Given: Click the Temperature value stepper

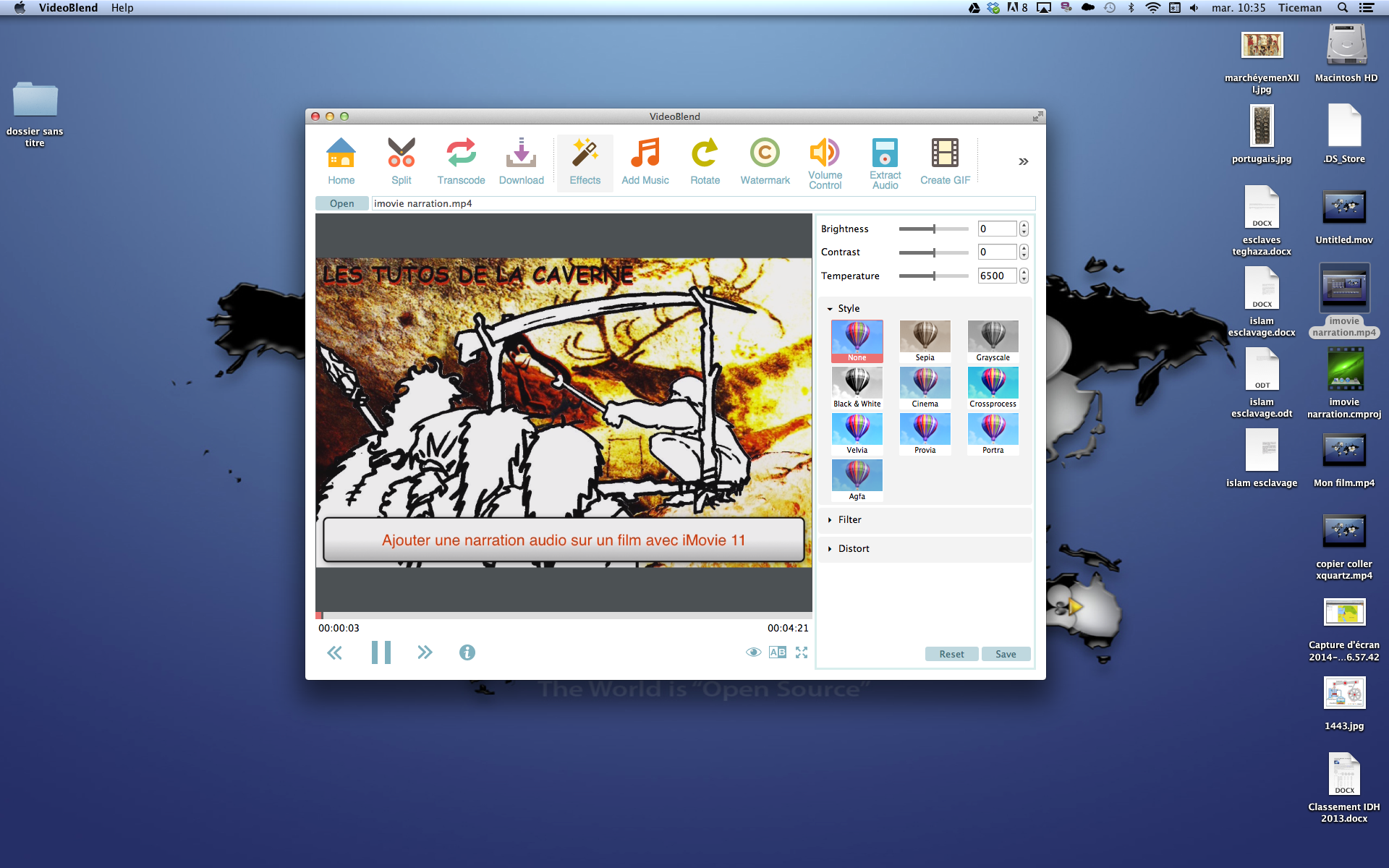Looking at the screenshot, I should pyautogui.click(x=1024, y=276).
